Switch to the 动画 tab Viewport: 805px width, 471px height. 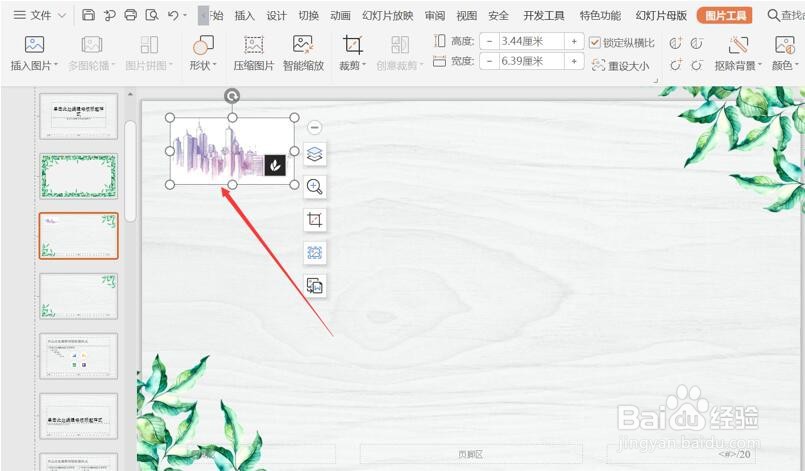point(340,15)
